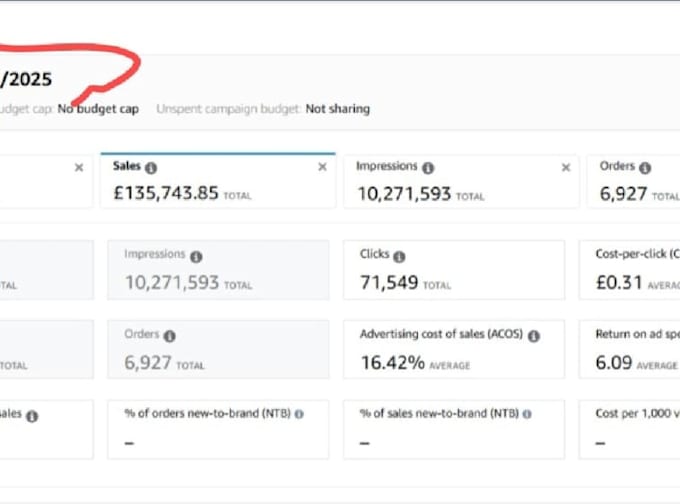Choose the Clicks metric tile

click(x=454, y=270)
